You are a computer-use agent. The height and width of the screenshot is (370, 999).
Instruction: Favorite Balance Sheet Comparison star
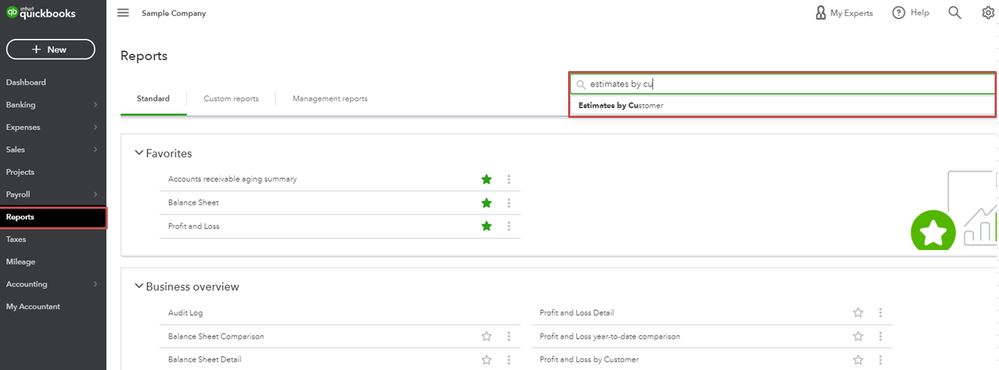click(487, 336)
